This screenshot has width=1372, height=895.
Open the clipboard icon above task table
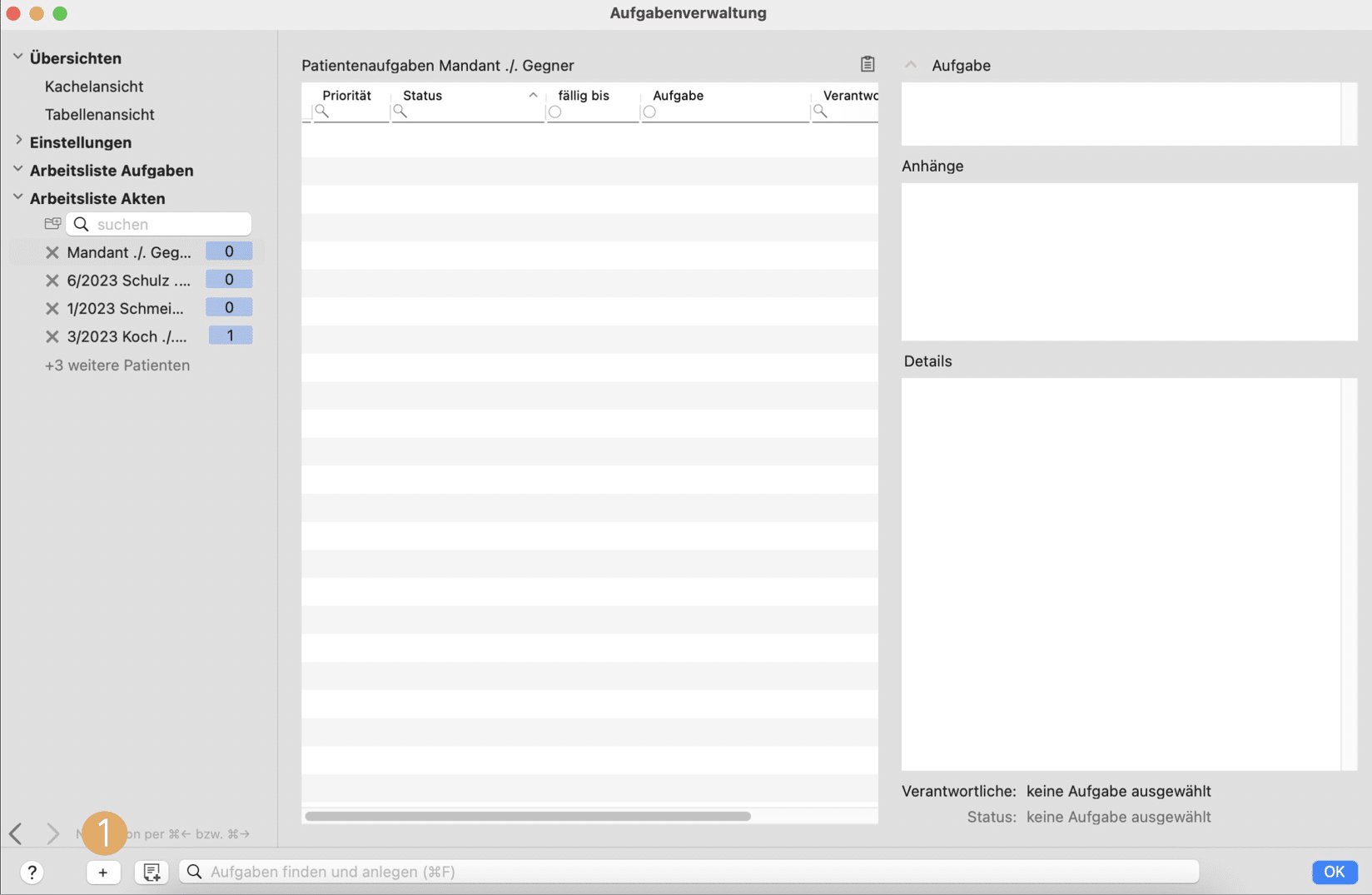(867, 64)
